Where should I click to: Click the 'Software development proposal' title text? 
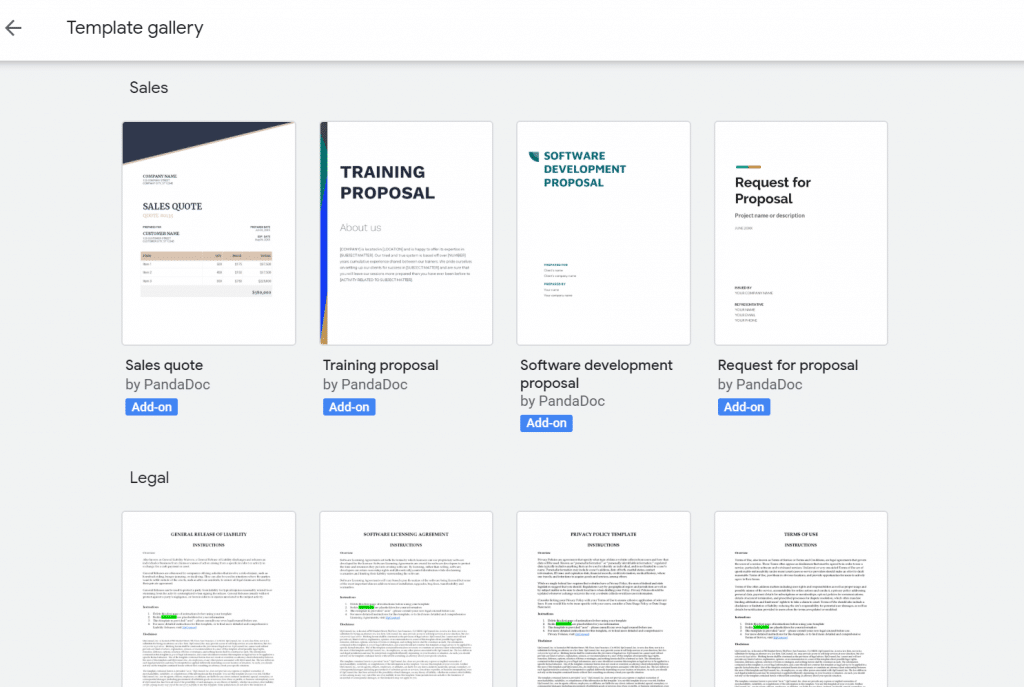(x=596, y=374)
